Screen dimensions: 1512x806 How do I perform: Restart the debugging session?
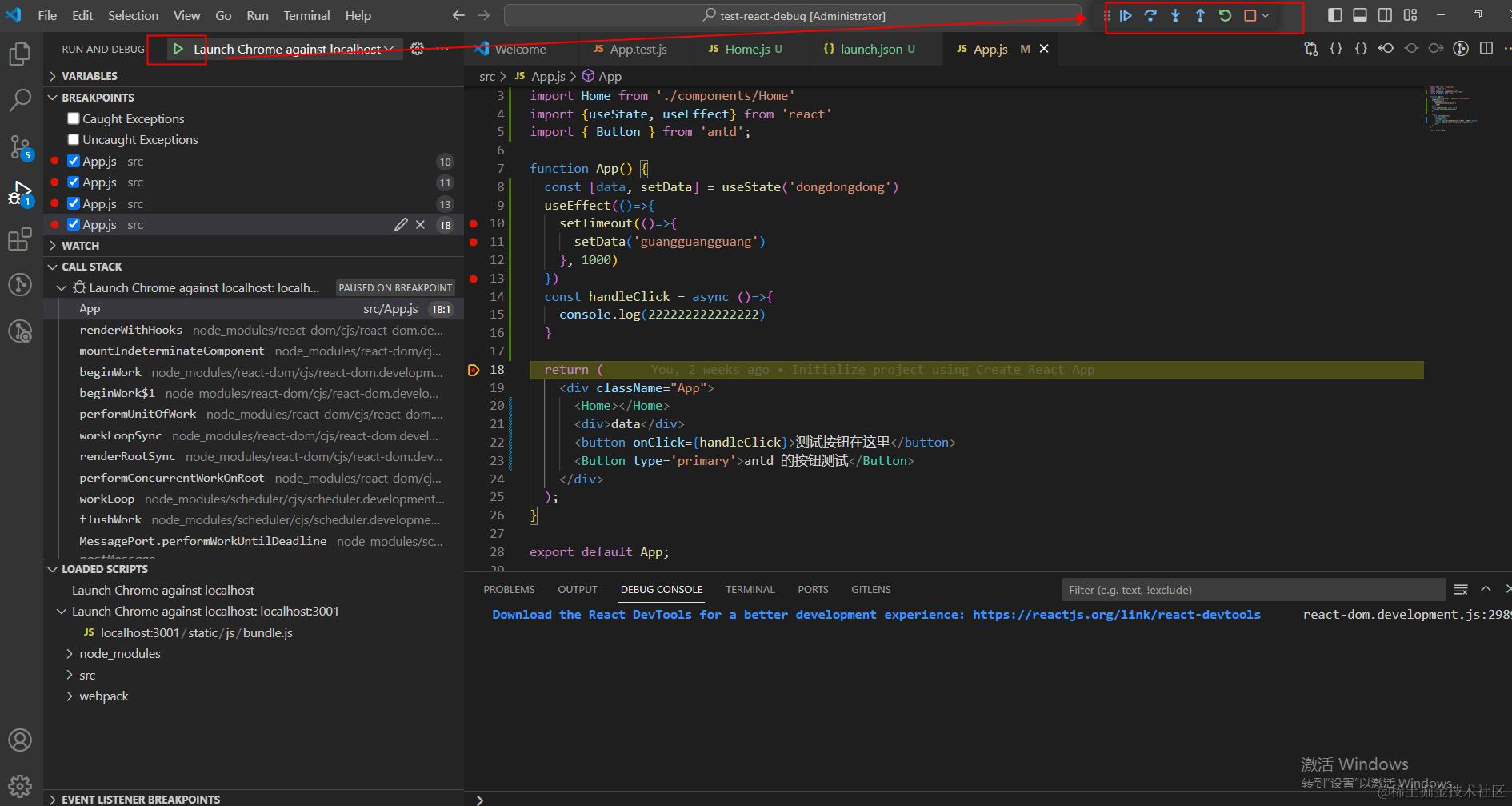[x=1225, y=15]
